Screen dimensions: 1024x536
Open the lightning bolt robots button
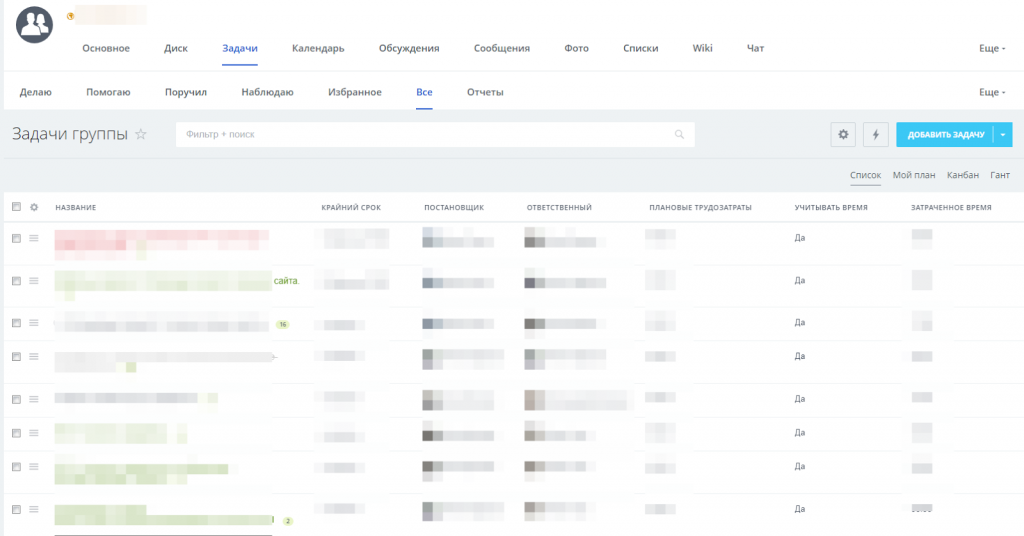point(876,134)
